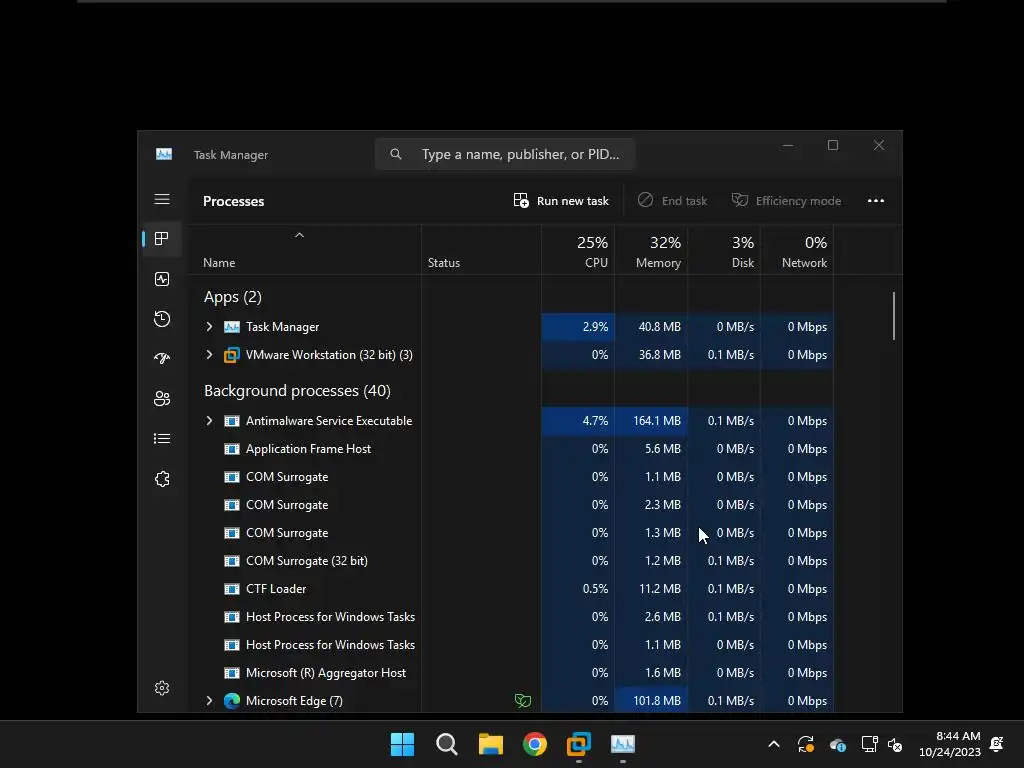Click the Task Manager taskbar icon
Image resolution: width=1024 pixels, height=768 pixels.
623,744
